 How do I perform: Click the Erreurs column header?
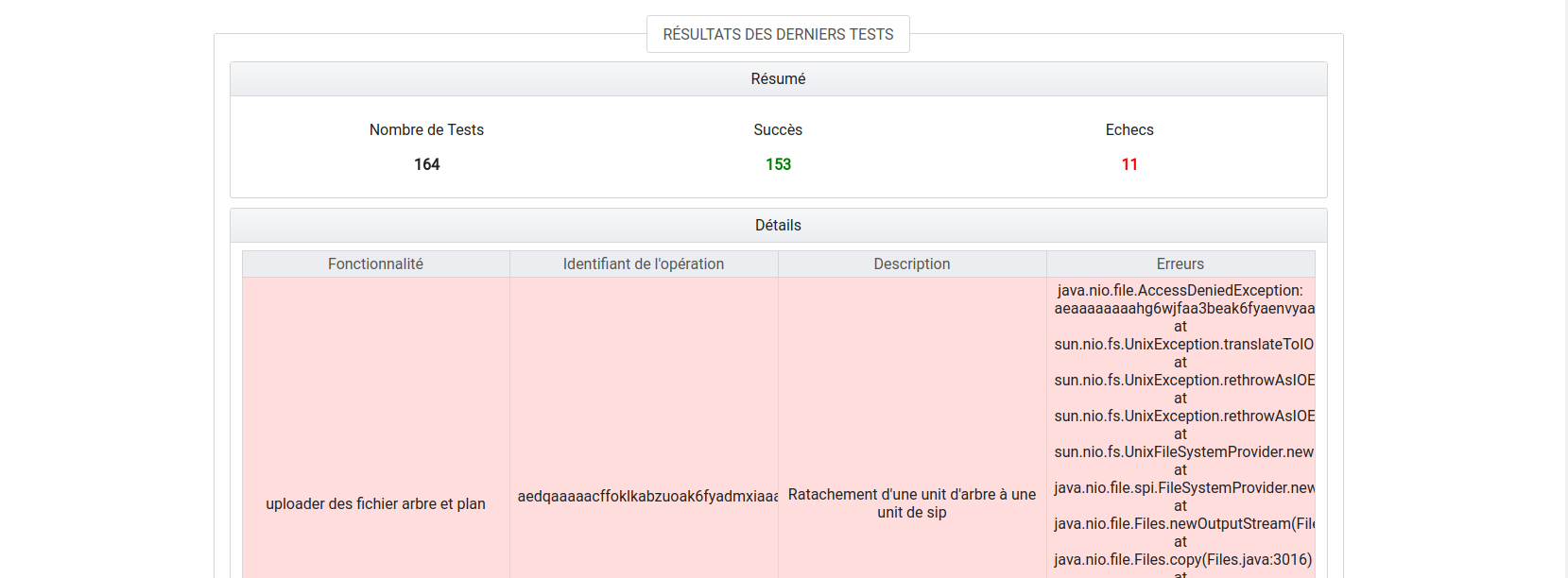pos(1180,264)
